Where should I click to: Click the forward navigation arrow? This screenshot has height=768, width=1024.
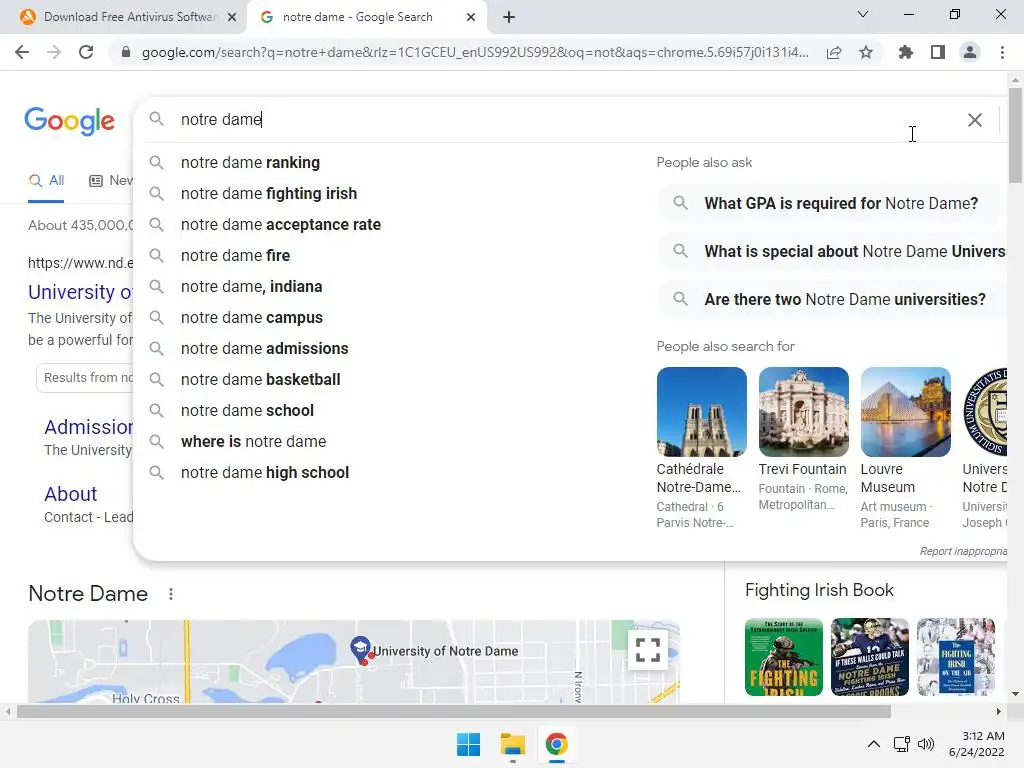coord(54,52)
